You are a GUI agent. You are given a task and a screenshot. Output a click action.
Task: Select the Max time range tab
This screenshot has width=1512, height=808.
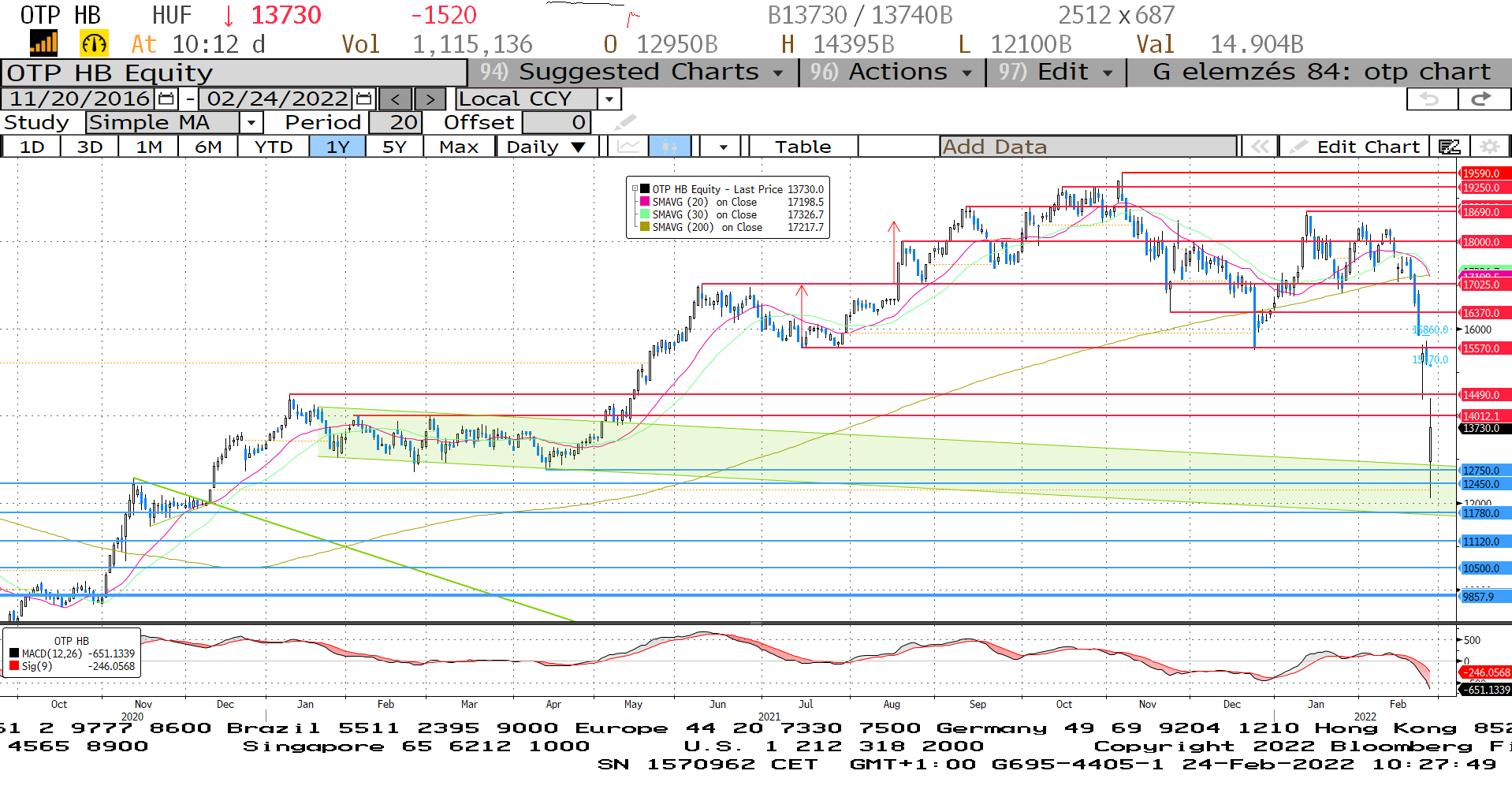[x=459, y=147]
